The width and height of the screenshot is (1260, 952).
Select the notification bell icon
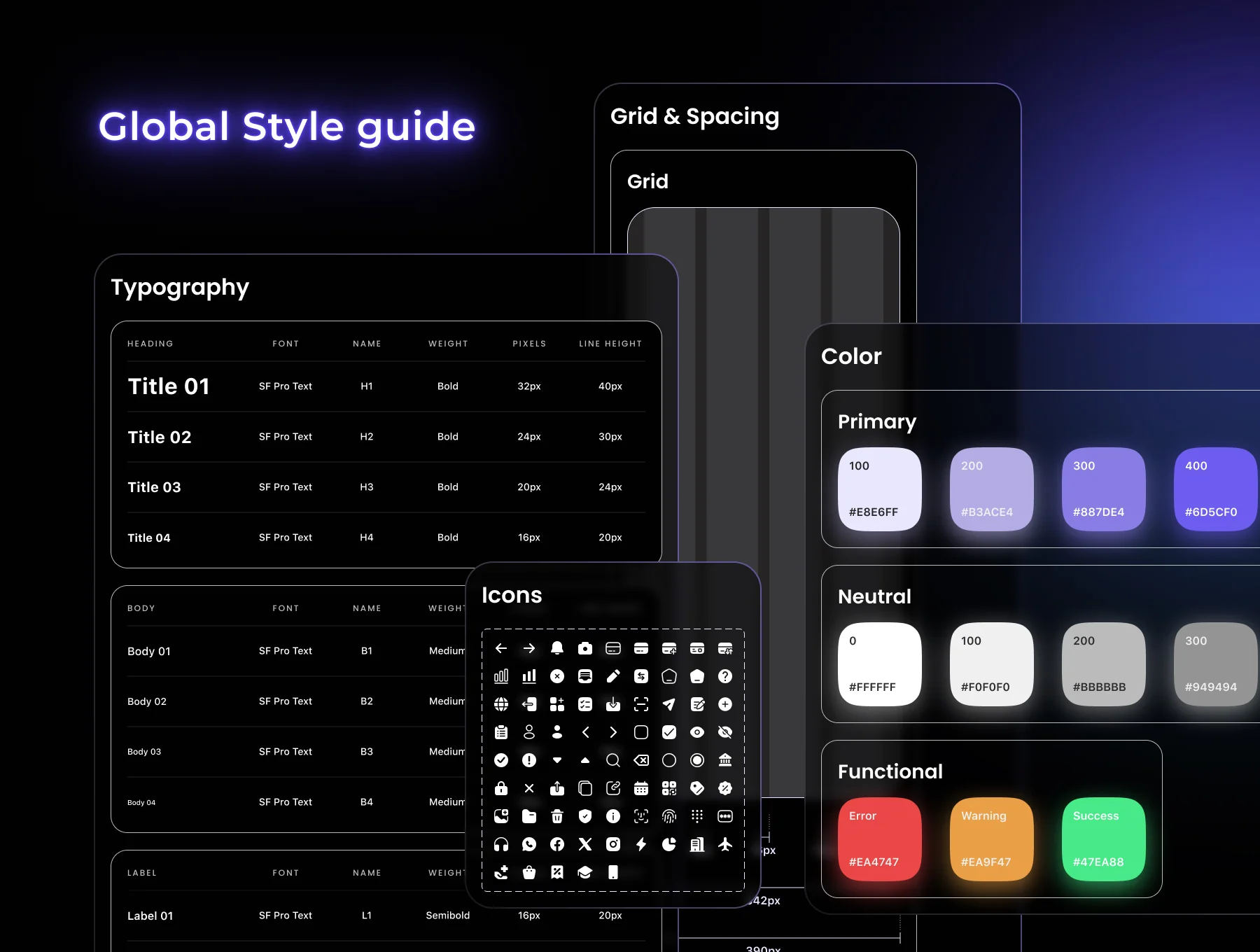557,648
